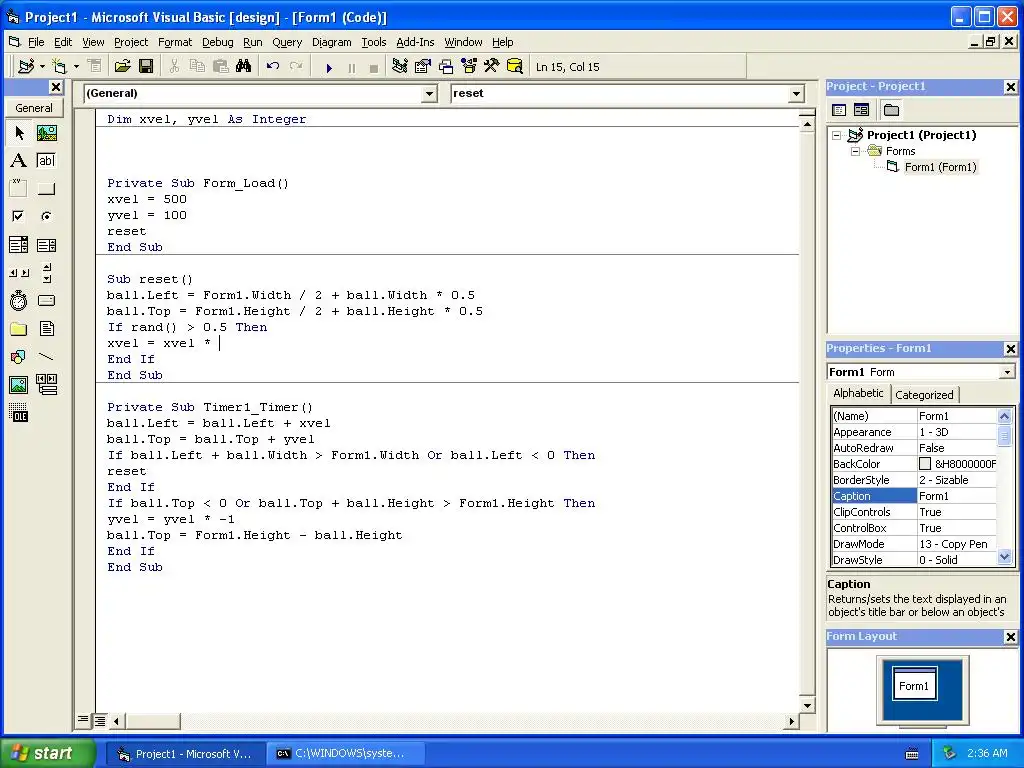Click View Object in the Project panel
Screen dimensions: 1024x768
[x=861, y=110]
